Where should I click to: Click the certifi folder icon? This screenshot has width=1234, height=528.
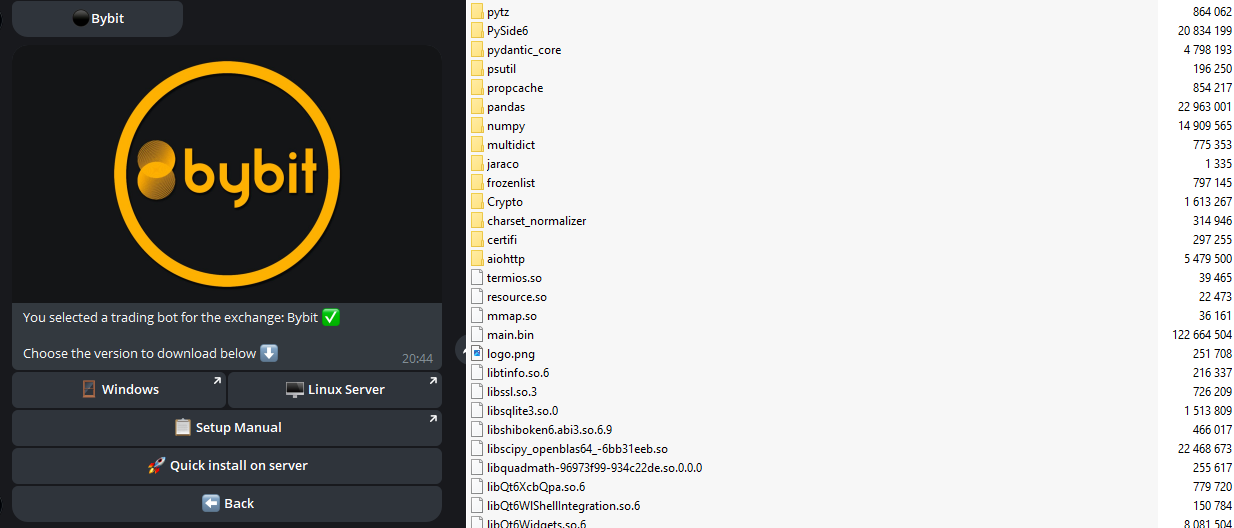pos(477,240)
